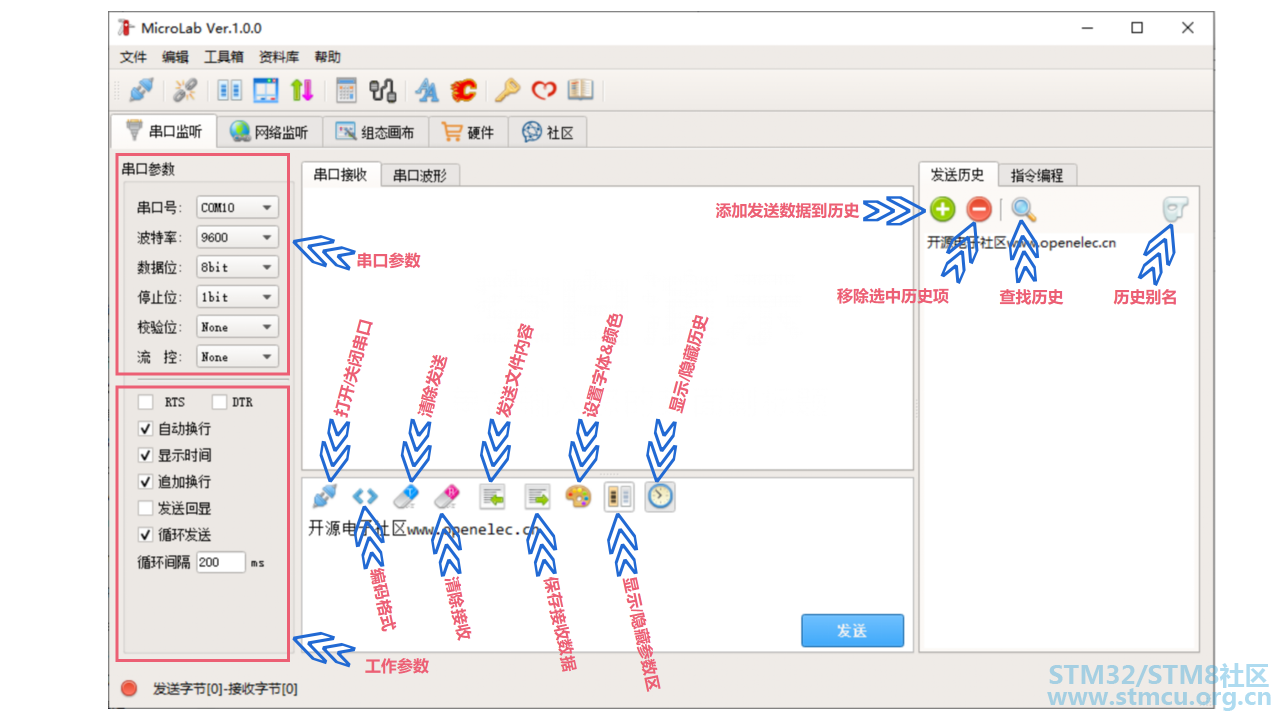Open the calculator tool icon

point(346,90)
